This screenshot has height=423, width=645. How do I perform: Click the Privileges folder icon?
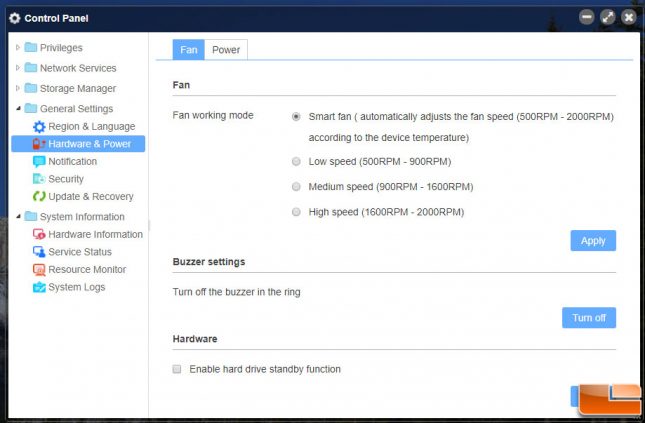click(31, 47)
